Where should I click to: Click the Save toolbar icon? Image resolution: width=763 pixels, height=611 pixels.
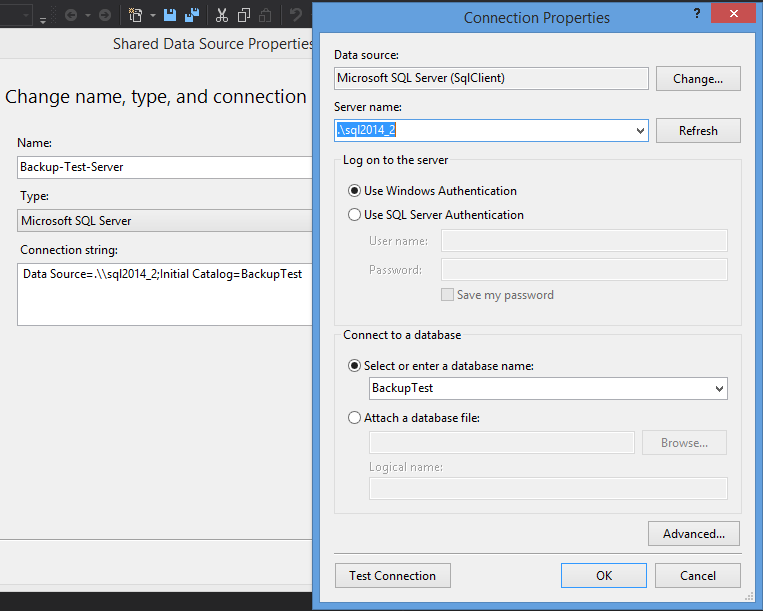(170, 15)
